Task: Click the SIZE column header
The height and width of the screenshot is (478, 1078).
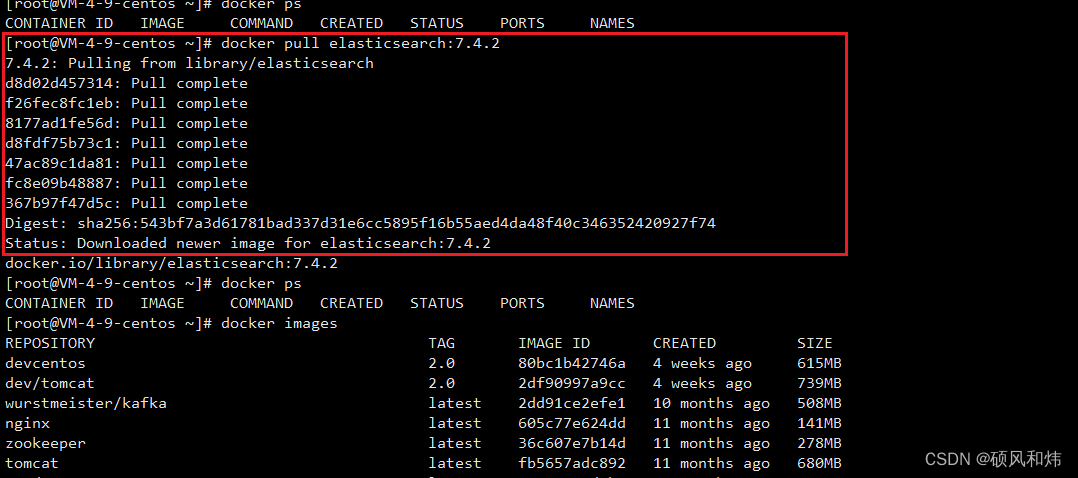Action: tap(815, 343)
